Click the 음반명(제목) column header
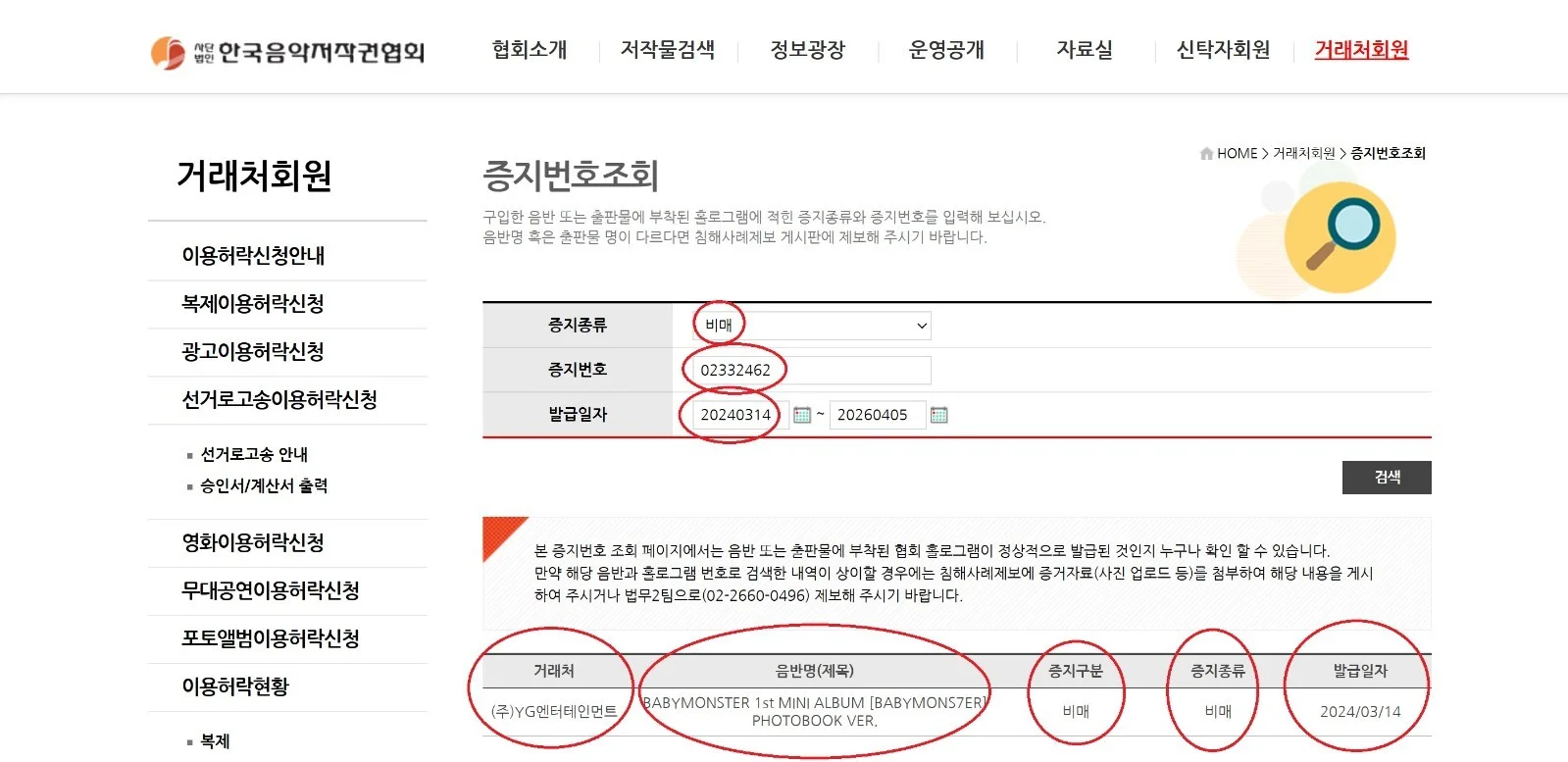This screenshot has height=762, width=1568. [815, 672]
